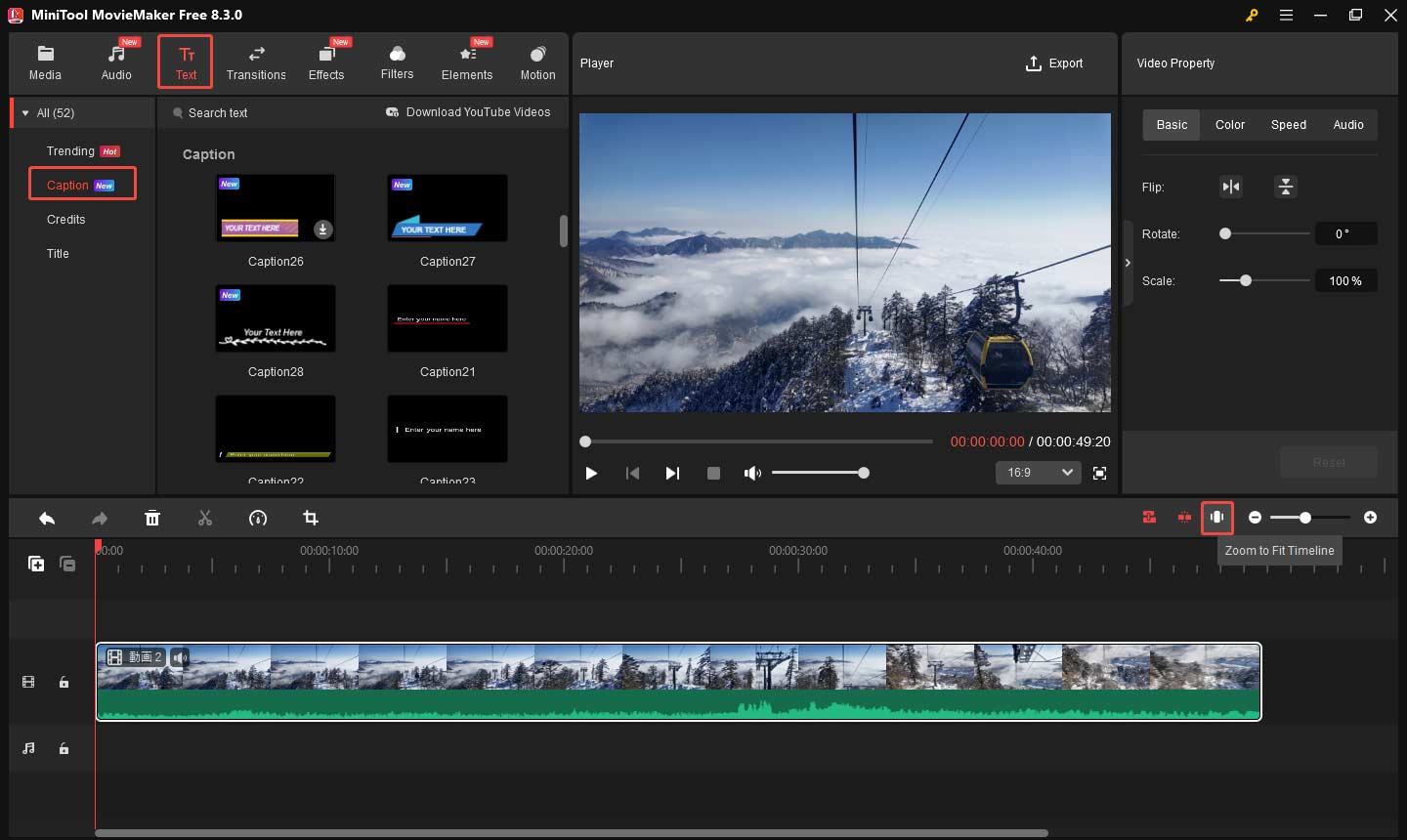Open the hamburger menu in title bar
This screenshot has width=1407, height=840.
click(x=1286, y=15)
